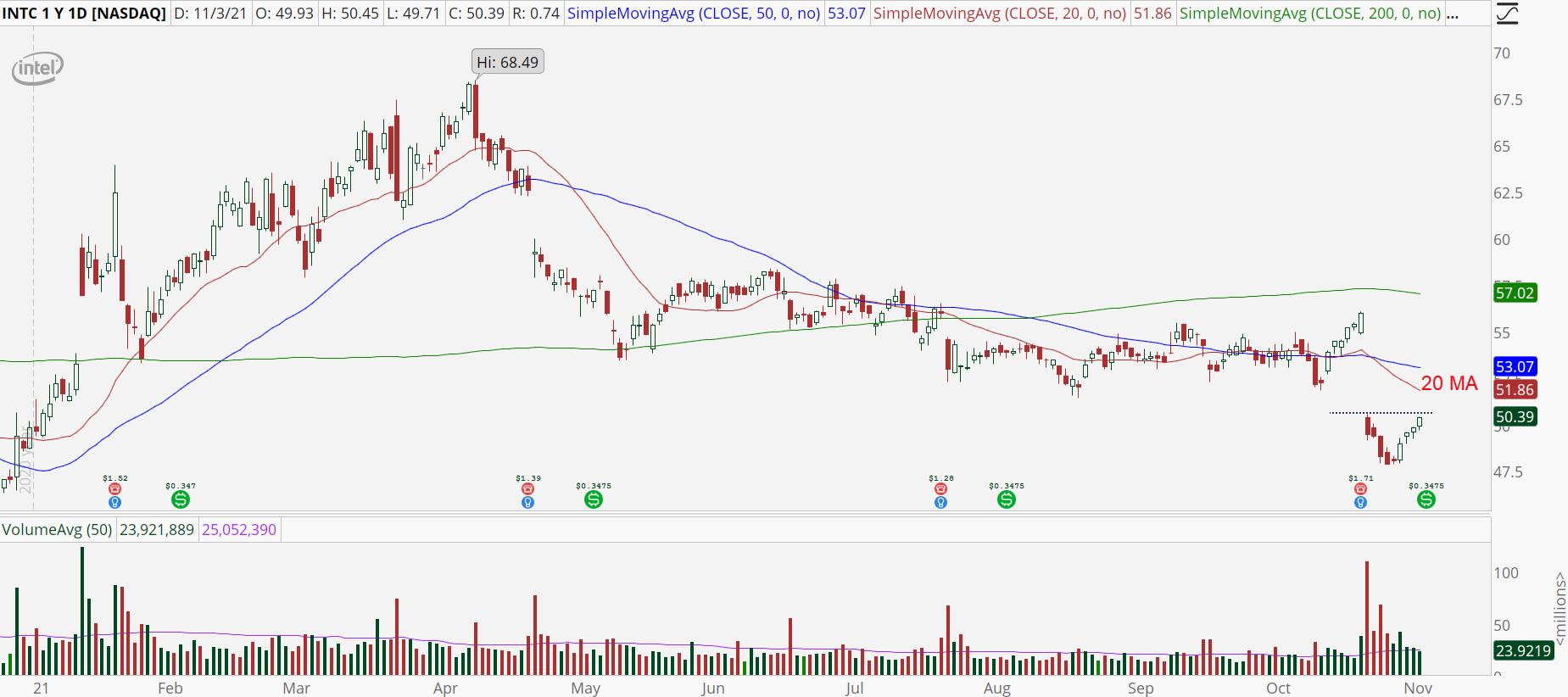Open the price axis scale settings icon

(1507, 14)
